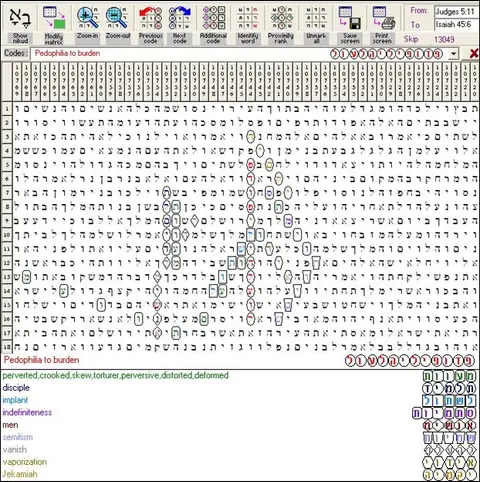Open the Proximity rank tool

281,18
